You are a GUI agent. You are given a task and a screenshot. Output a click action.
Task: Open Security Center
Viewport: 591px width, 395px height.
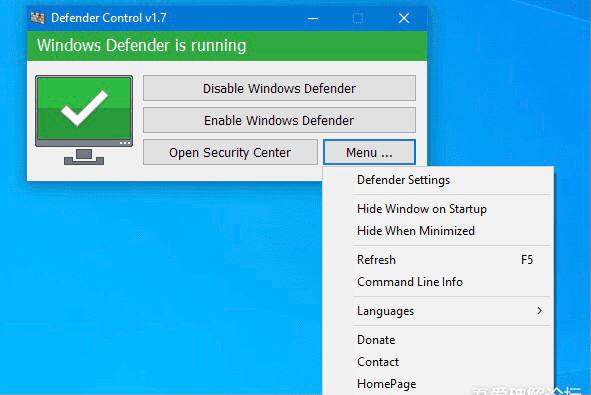coord(230,152)
